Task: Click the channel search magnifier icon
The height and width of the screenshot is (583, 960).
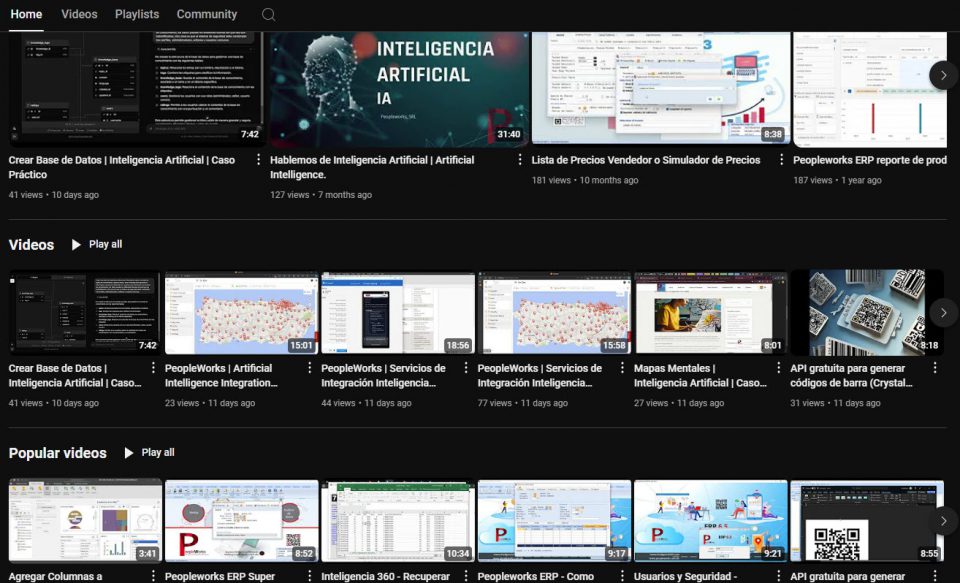Action: (268, 15)
